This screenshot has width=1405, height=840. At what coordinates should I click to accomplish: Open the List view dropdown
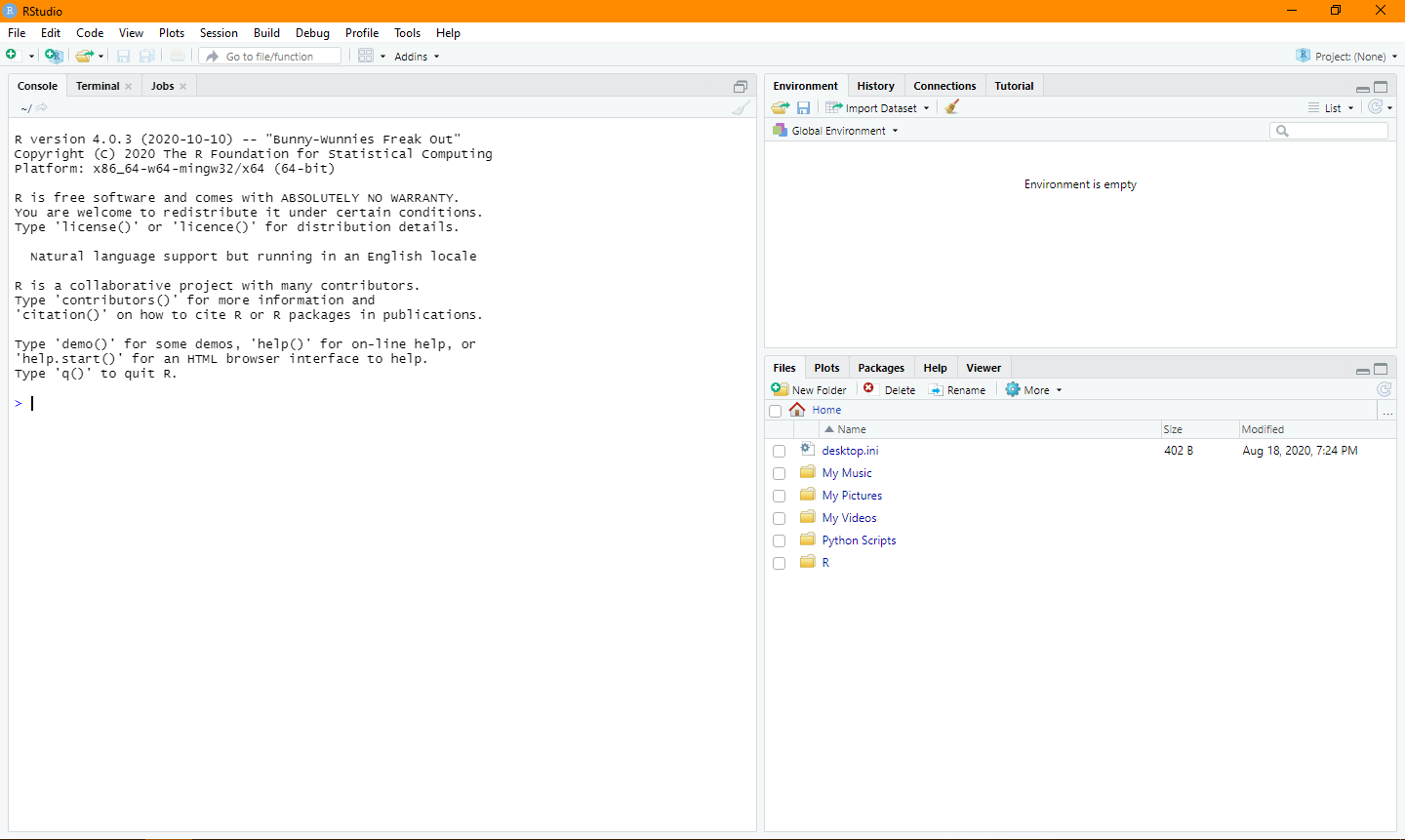click(x=1332, y=107)
